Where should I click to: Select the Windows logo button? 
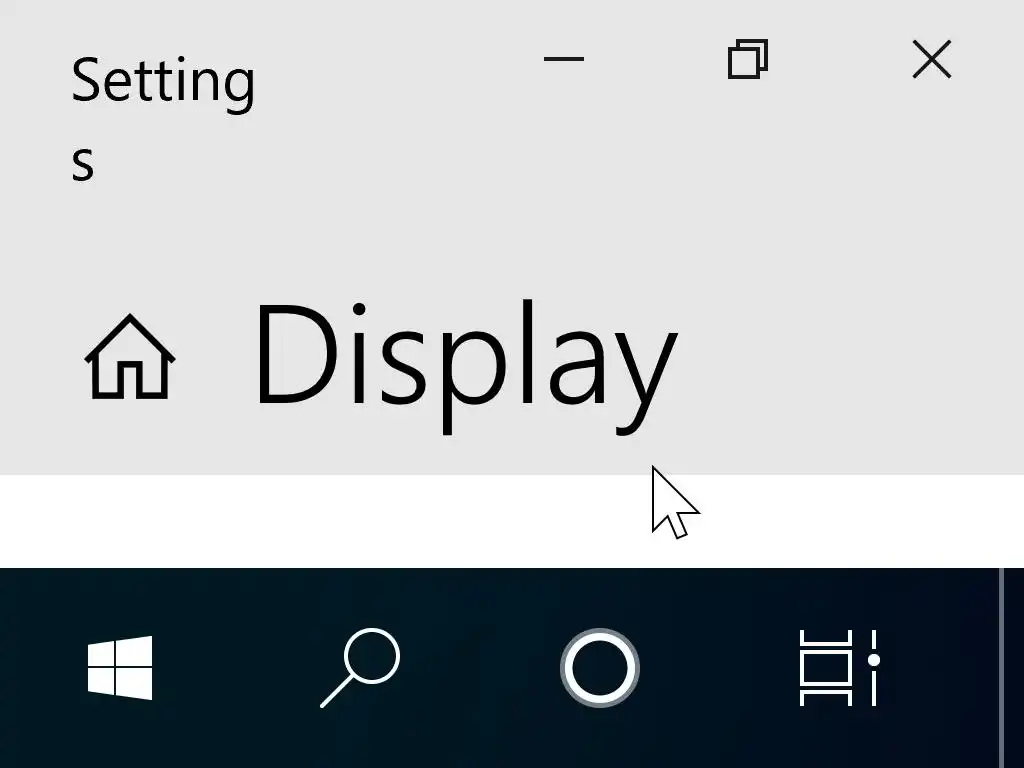pos(120,667)
